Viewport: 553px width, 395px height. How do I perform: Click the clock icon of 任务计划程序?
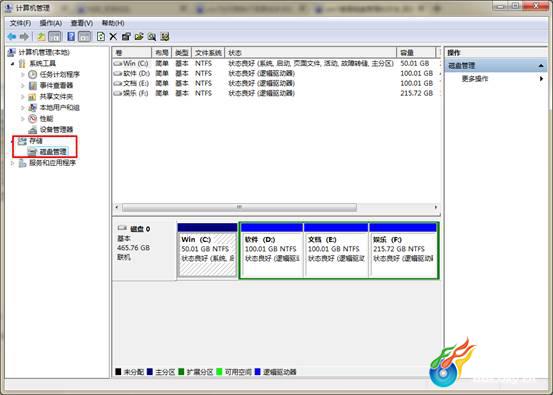[32, 74]
